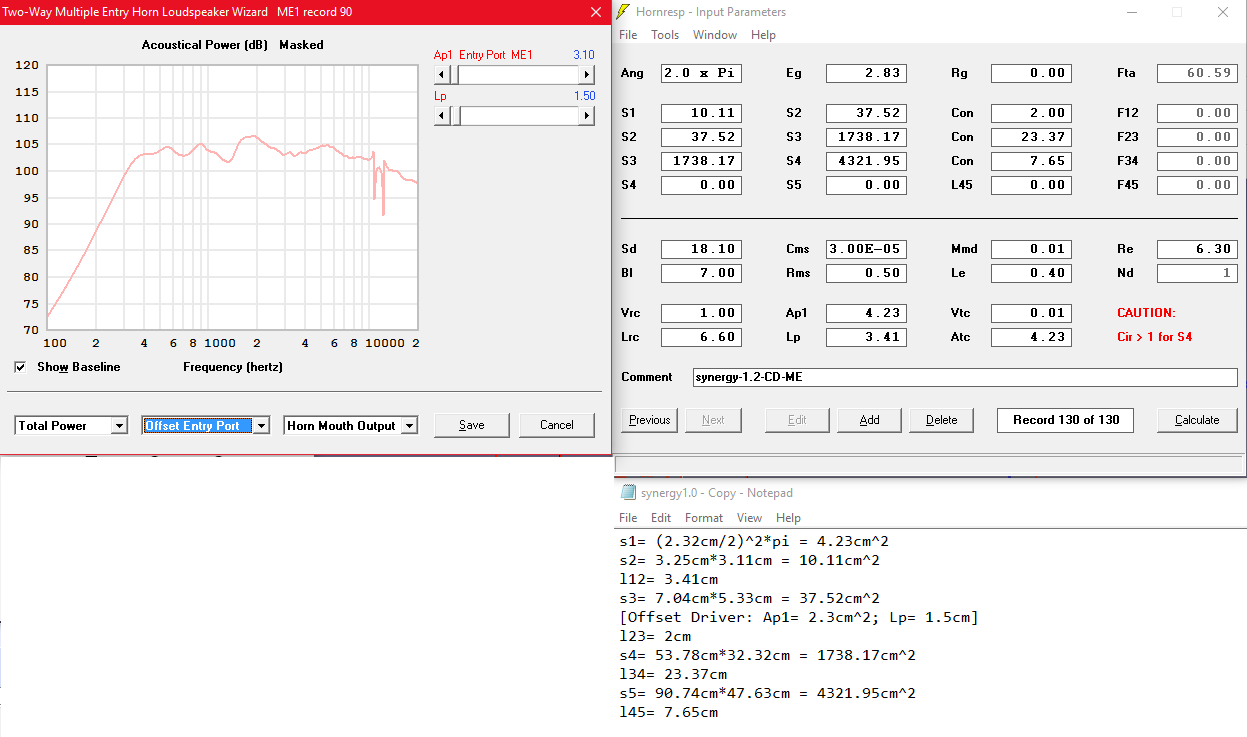Click left arrow of Ap1 Entry Port slider

click(441, 75)
